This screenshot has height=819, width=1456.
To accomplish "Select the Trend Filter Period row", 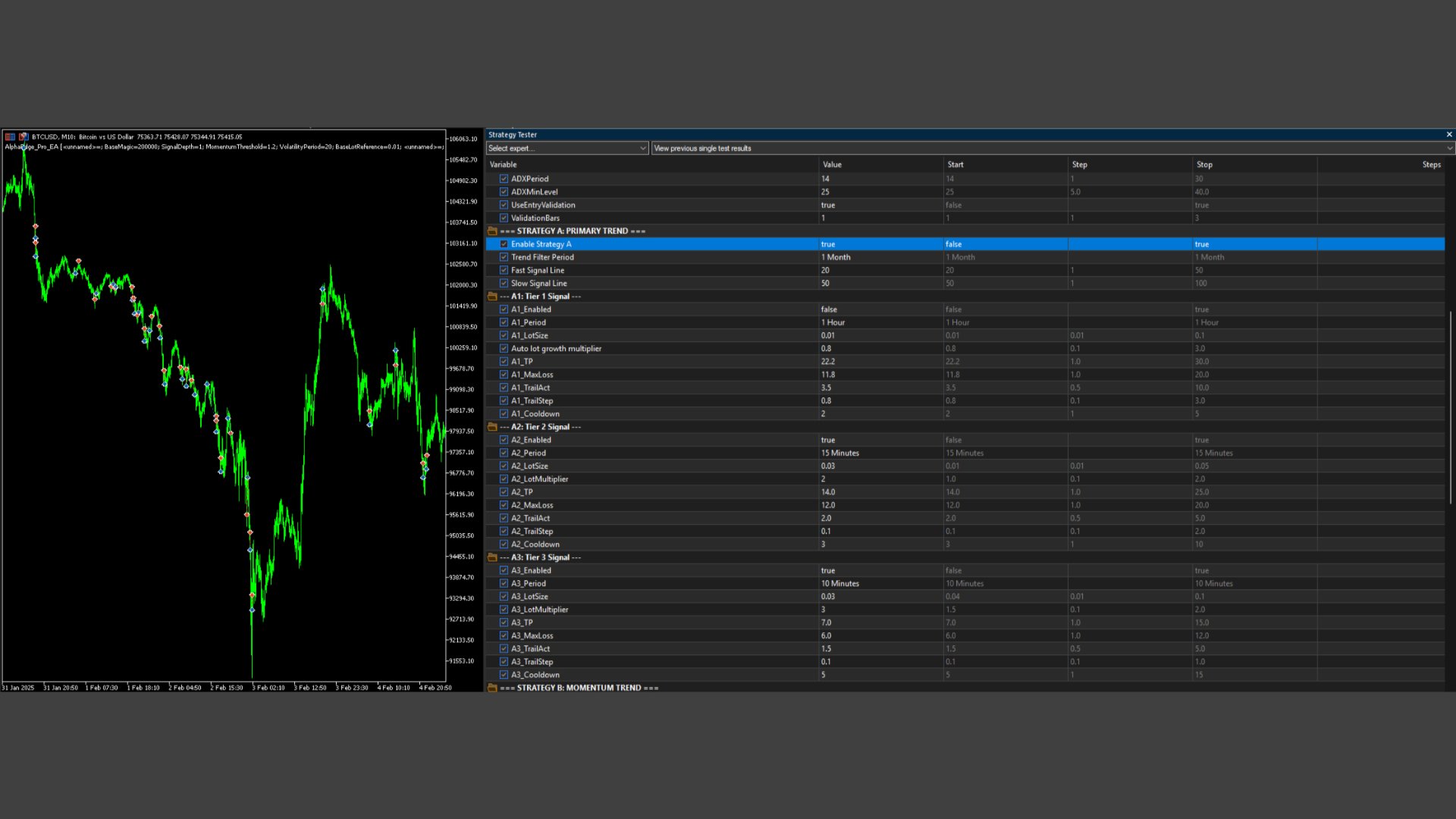I will tap(542, 257).
